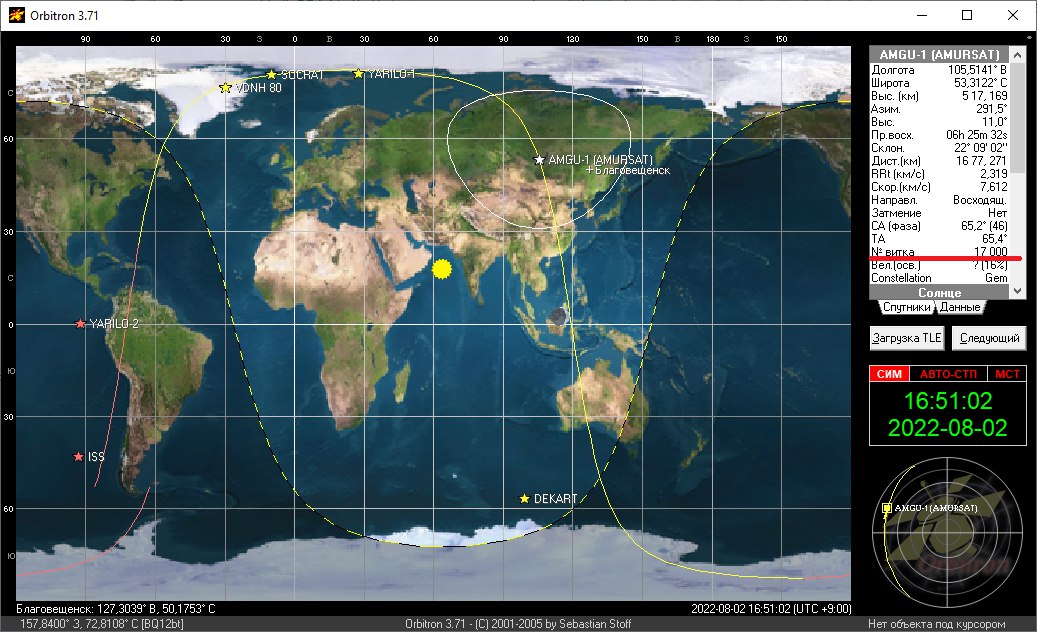This screenshot has height=632, width=1037.
Task: Select the SOCRAT satellite star marker
Action: coord(271,75)
